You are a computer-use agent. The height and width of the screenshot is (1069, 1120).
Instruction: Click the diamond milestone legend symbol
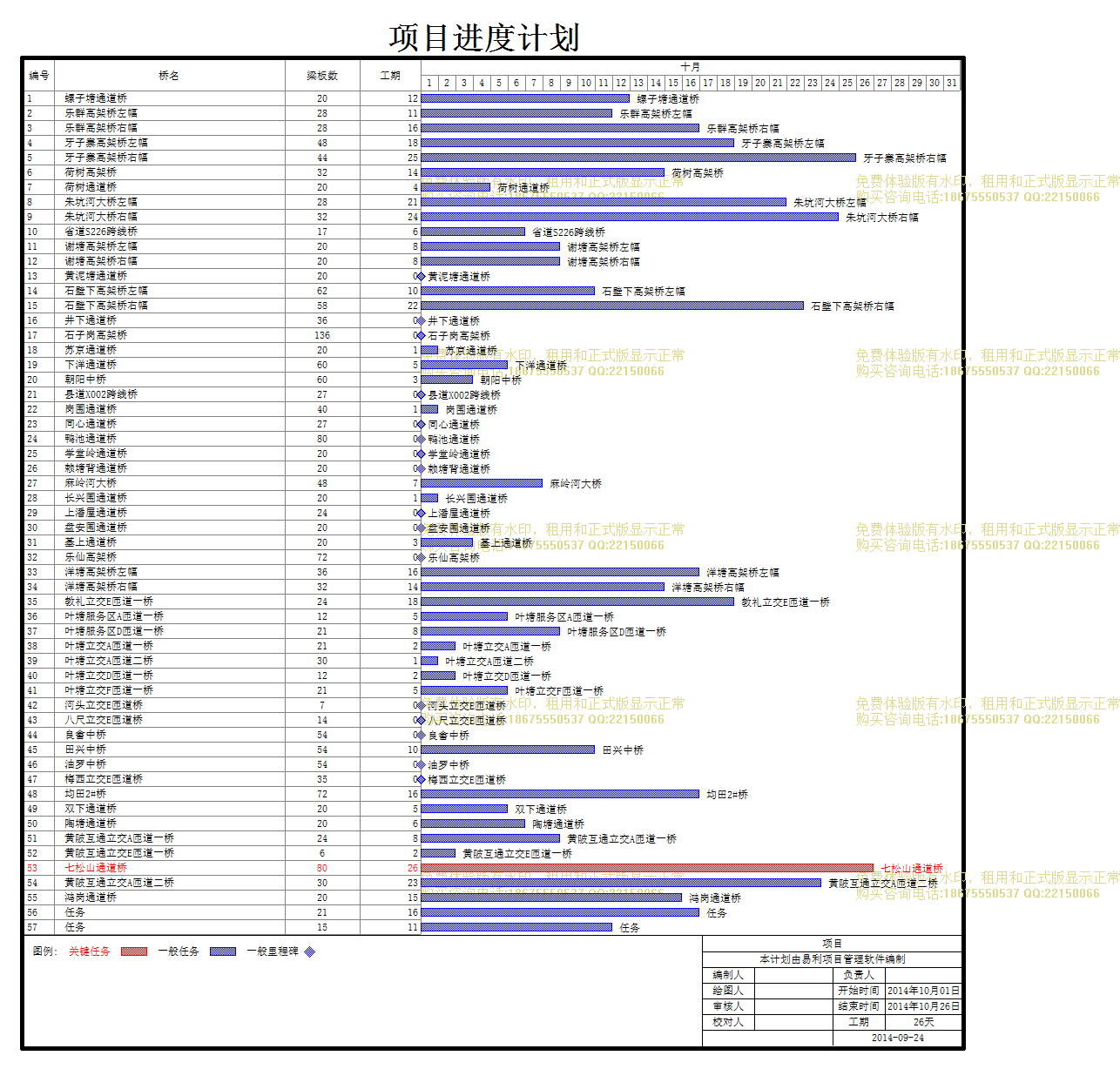tap(309, 951)
